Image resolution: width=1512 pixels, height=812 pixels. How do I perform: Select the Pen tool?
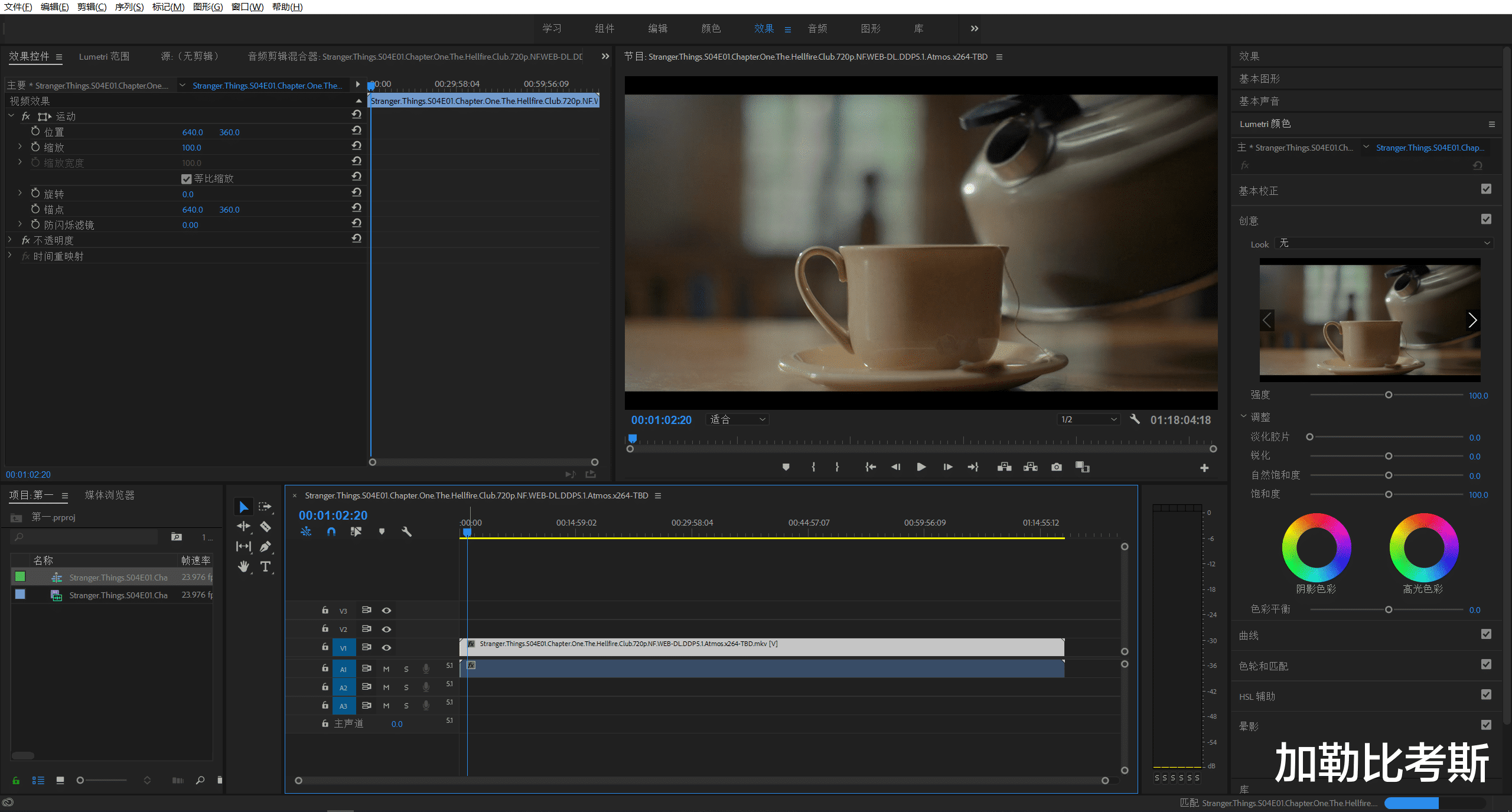pyautogui.click(x=265, y=547)
